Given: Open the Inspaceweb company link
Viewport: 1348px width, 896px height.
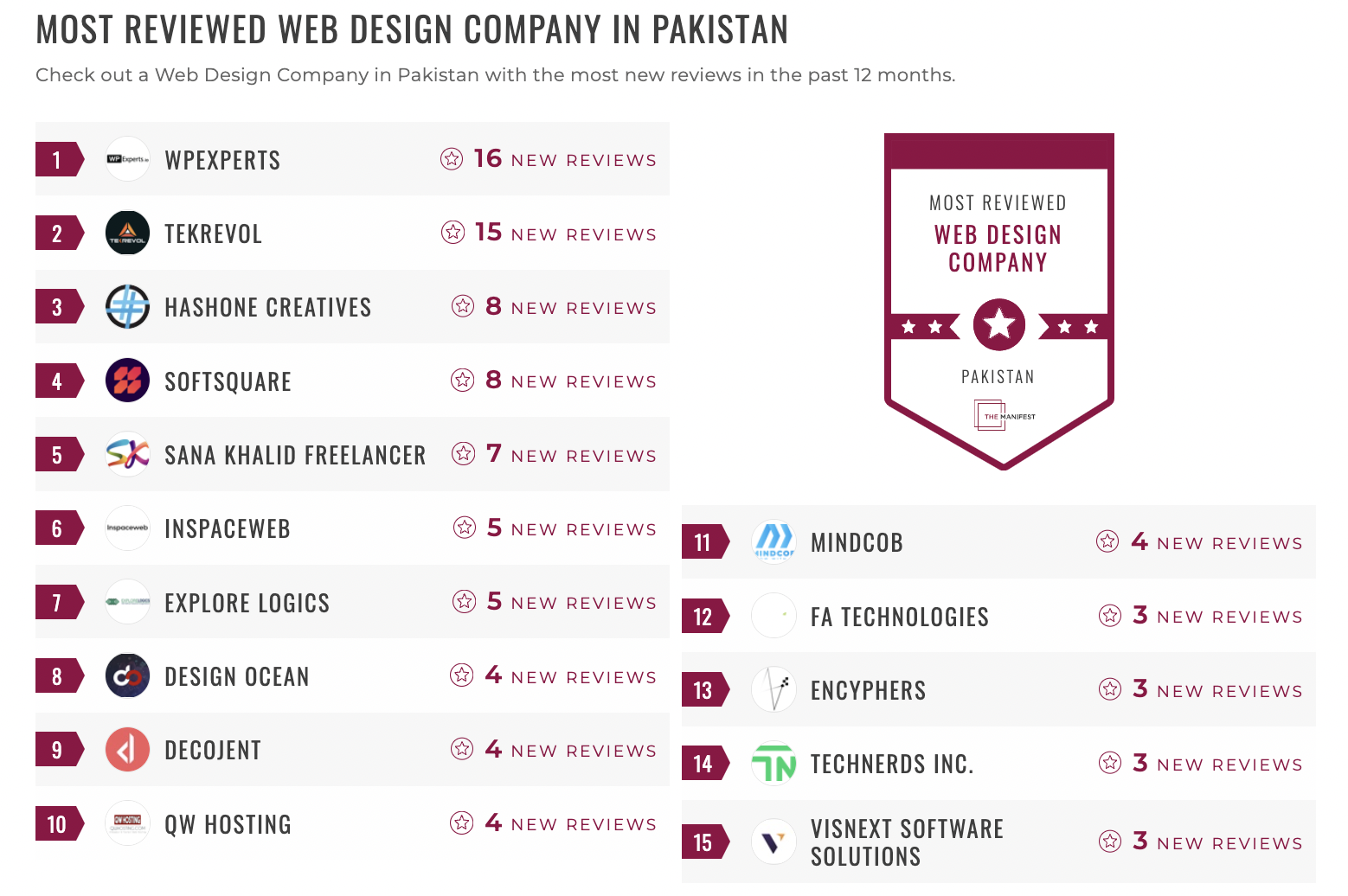Looking at the screenshot, I should pos(228,528).
